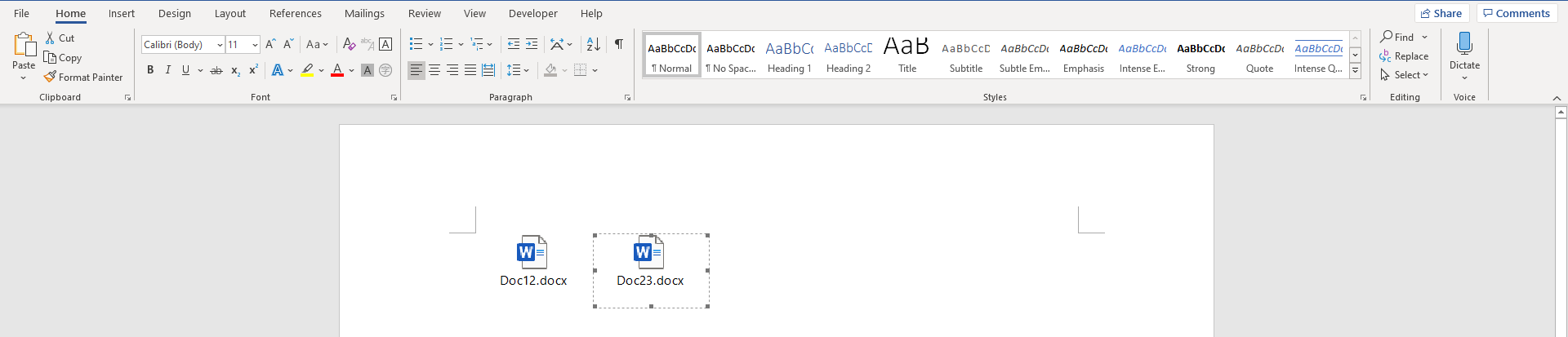Center align the paragraph
The width and height of the screenshot is (1568, 337).
tap(434, 71)
